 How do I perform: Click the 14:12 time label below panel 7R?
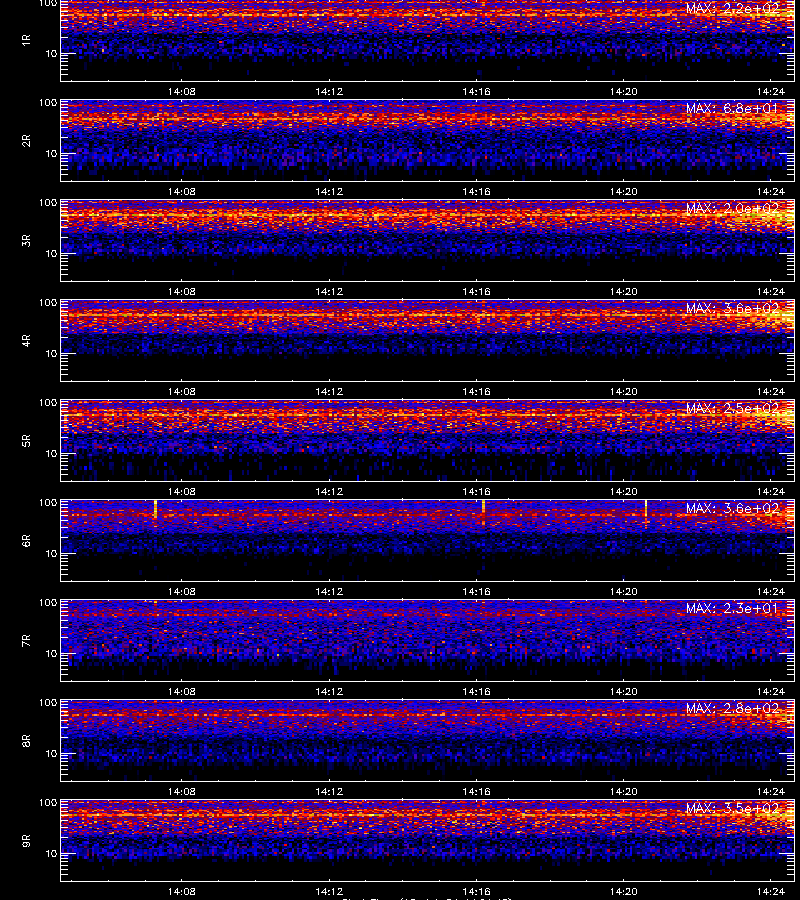(329, 692)
